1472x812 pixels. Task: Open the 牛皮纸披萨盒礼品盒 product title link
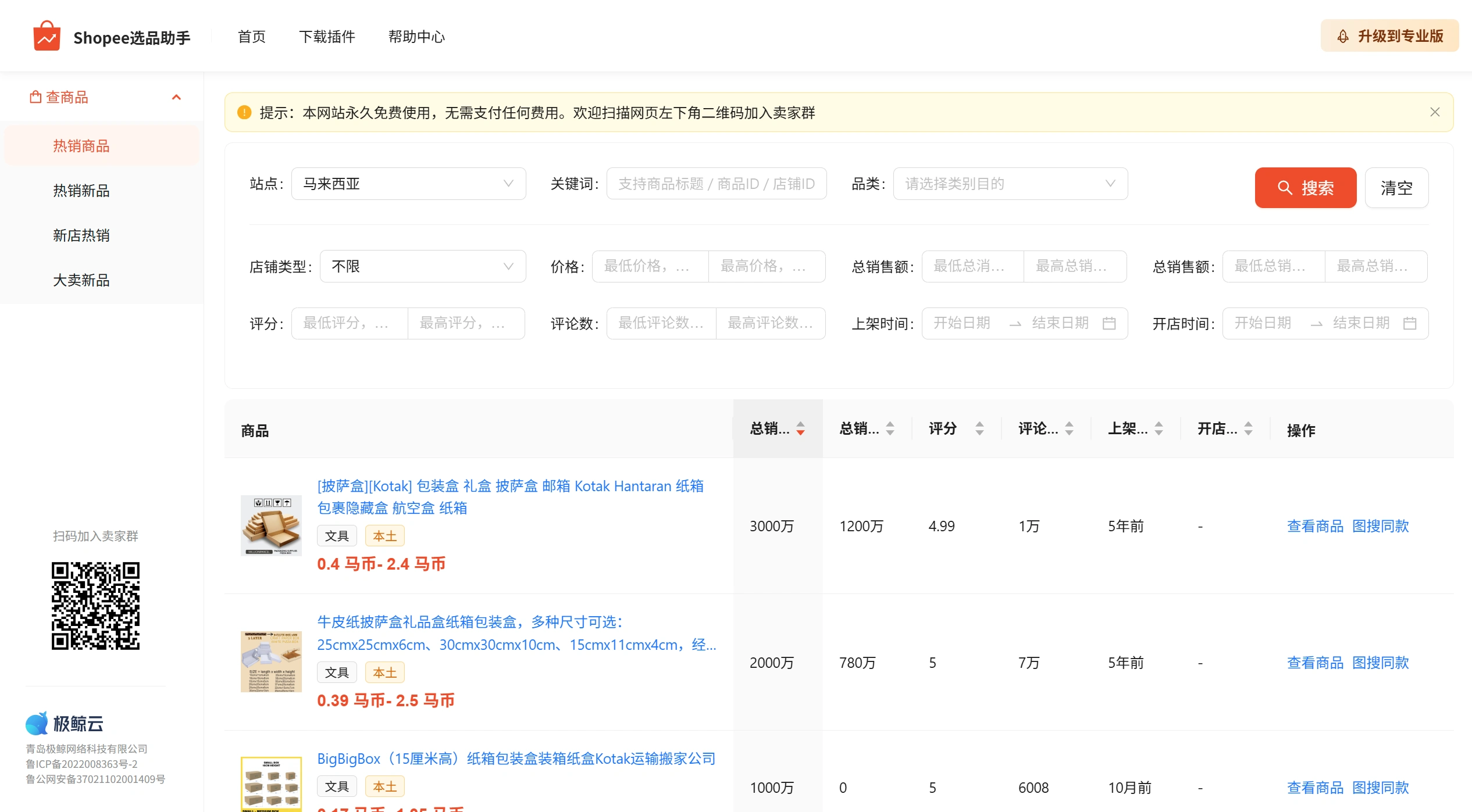tap(516, 634)
